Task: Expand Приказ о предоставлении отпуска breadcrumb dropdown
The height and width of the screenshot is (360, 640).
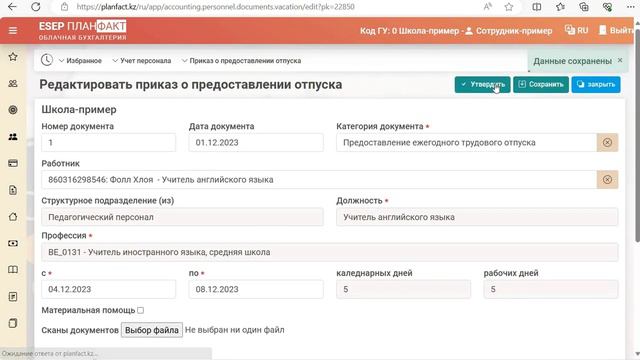Action: coord(241,60)
